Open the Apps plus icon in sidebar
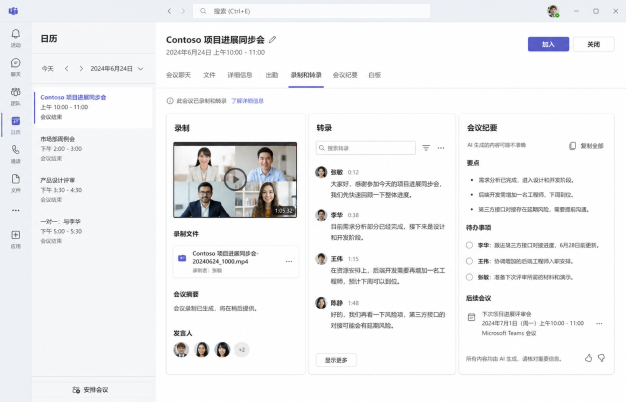The height and width of the screenshot is (402, 626). 16,235
